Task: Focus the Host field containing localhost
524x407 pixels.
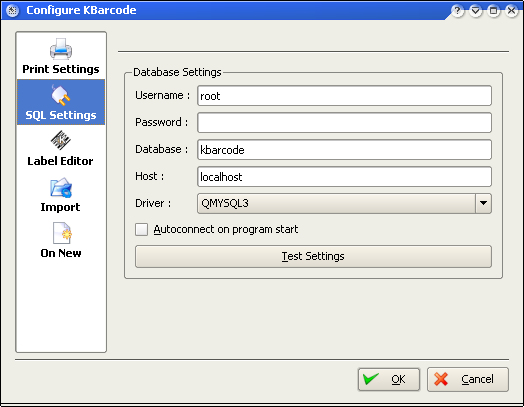Action: [344, 176]
